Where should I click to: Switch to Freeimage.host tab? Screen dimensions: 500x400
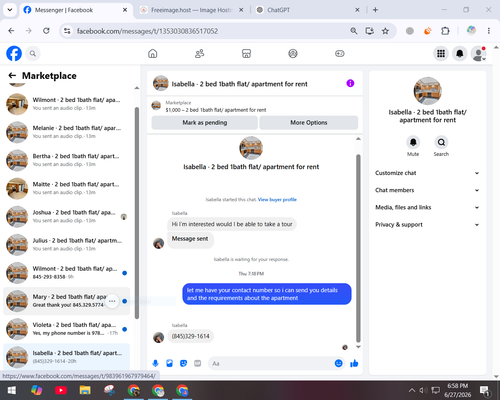191,10
